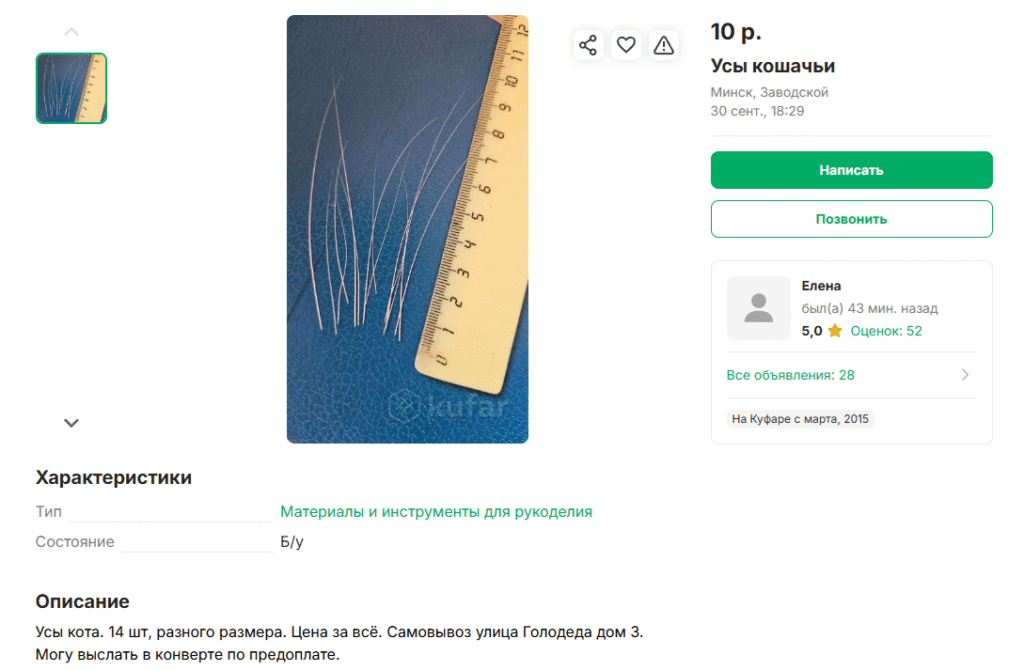
Task: Open Материалы и инструменты для рукоделия category
Action: pos(436,511)
